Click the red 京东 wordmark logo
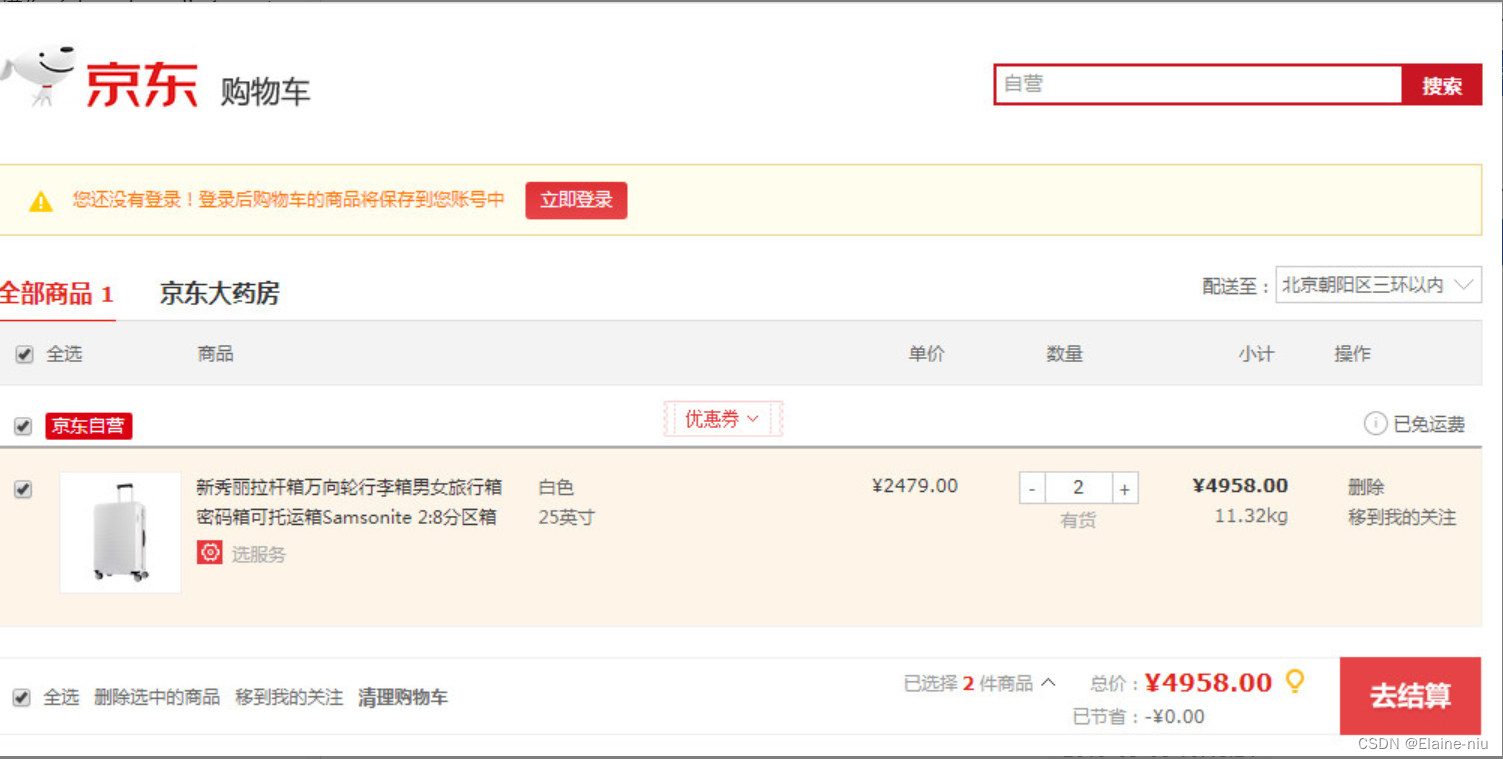 [x=142, y=85]
